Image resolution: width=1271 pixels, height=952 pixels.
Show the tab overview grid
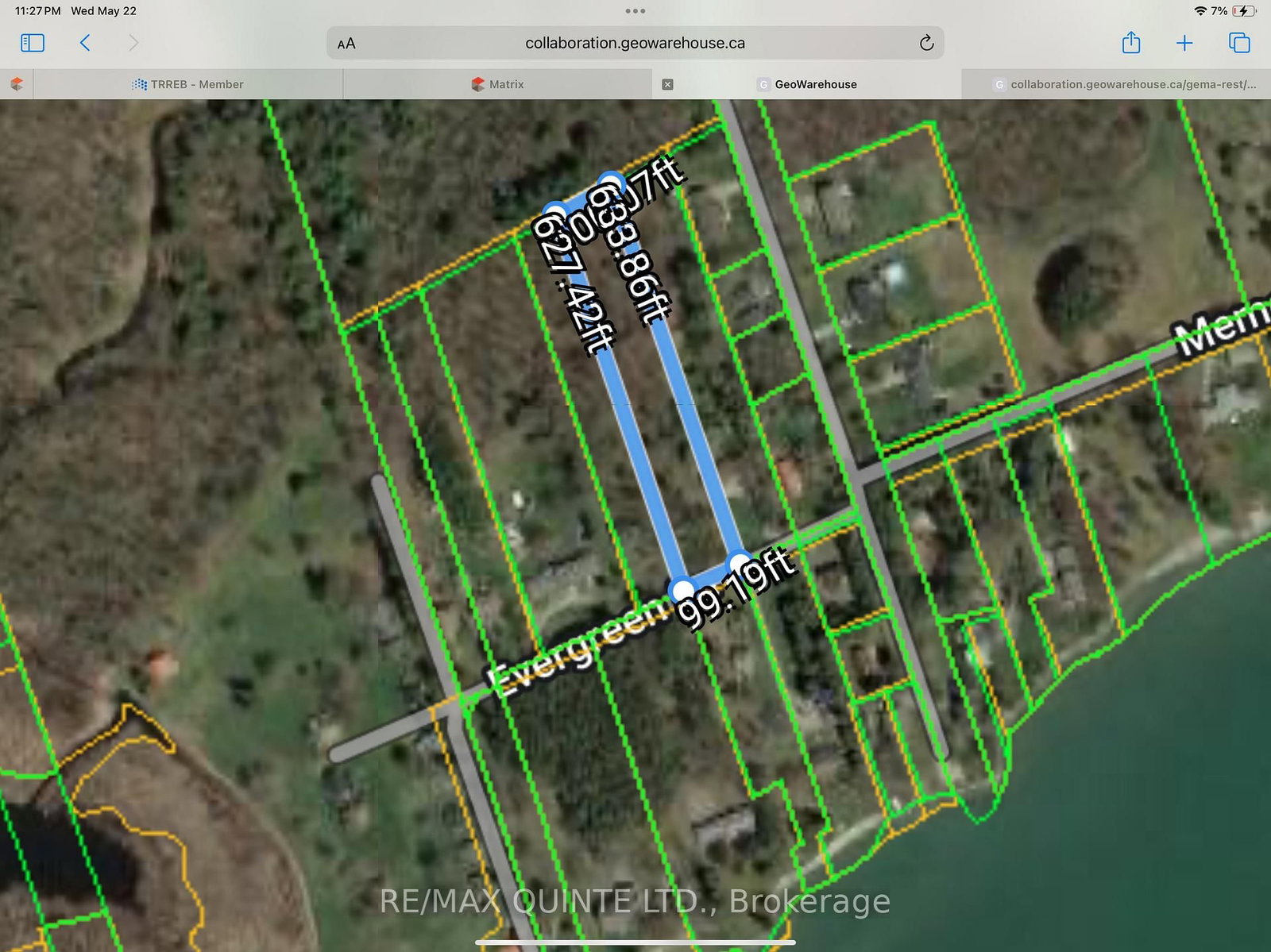1239,43
